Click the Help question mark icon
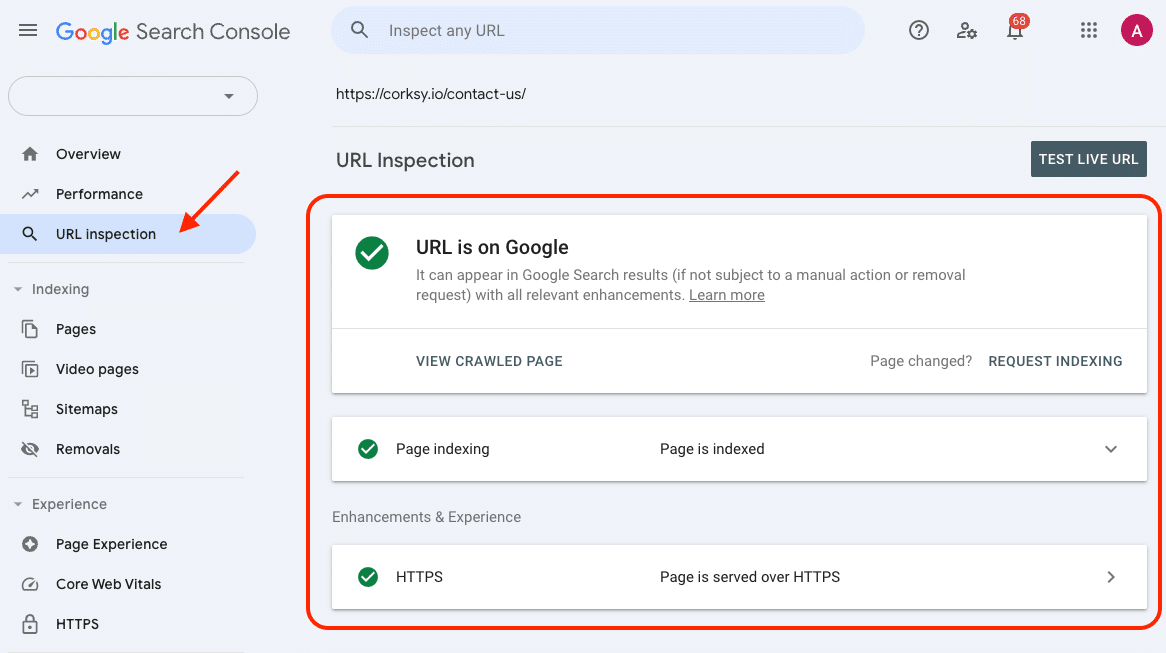 click(x=918, y=31)
